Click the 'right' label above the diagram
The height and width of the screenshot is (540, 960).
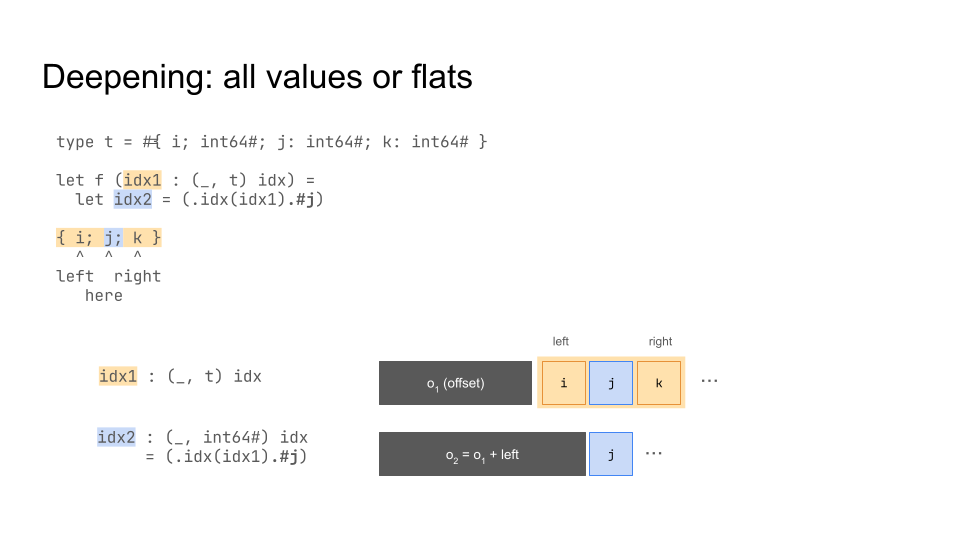pos(661,342)
